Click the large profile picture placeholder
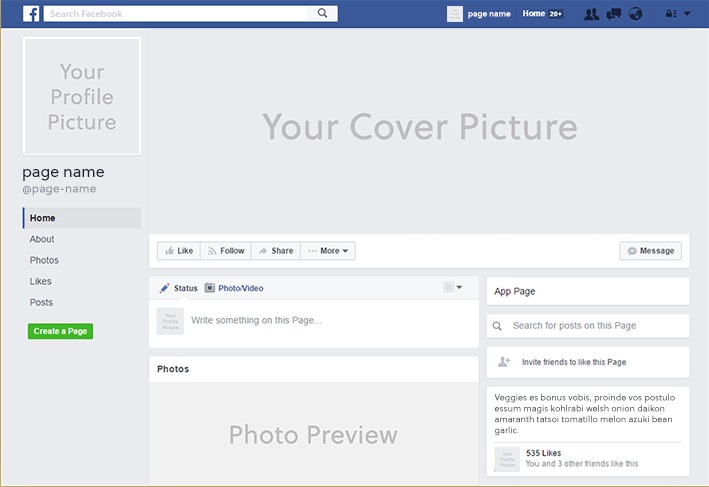This screenshot has width=709, height=487. click(82, 96)
